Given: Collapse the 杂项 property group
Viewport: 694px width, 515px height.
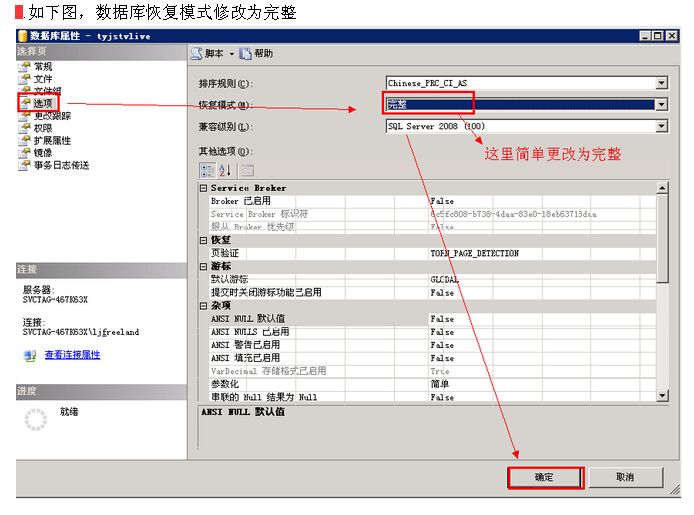Looking at the screenshot, I should tap(204, 306).
